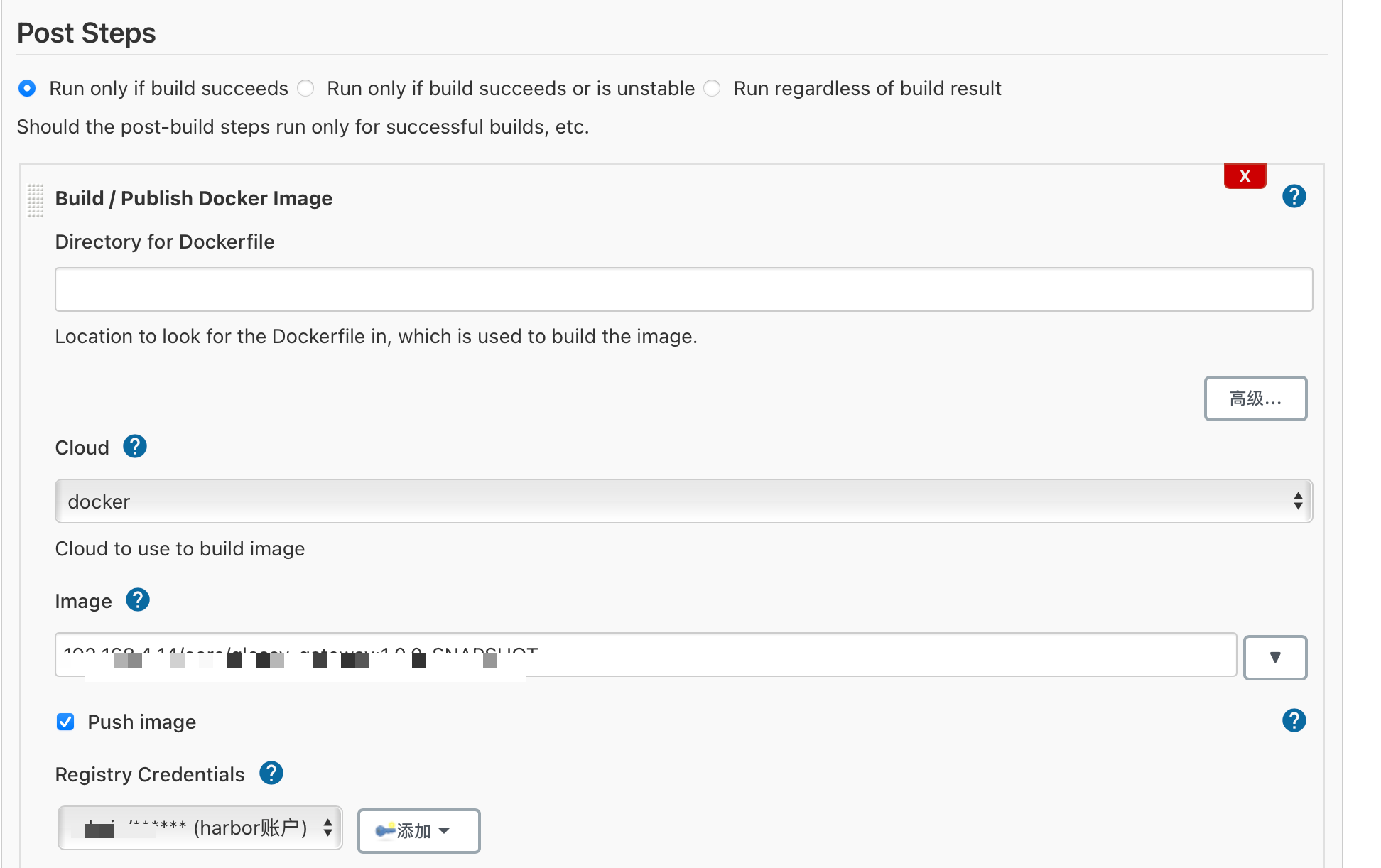This screenshot has height=868, width=1381.
Task: Focus the Directory for Dockerfile input
Action: click(x=683, y=290)
